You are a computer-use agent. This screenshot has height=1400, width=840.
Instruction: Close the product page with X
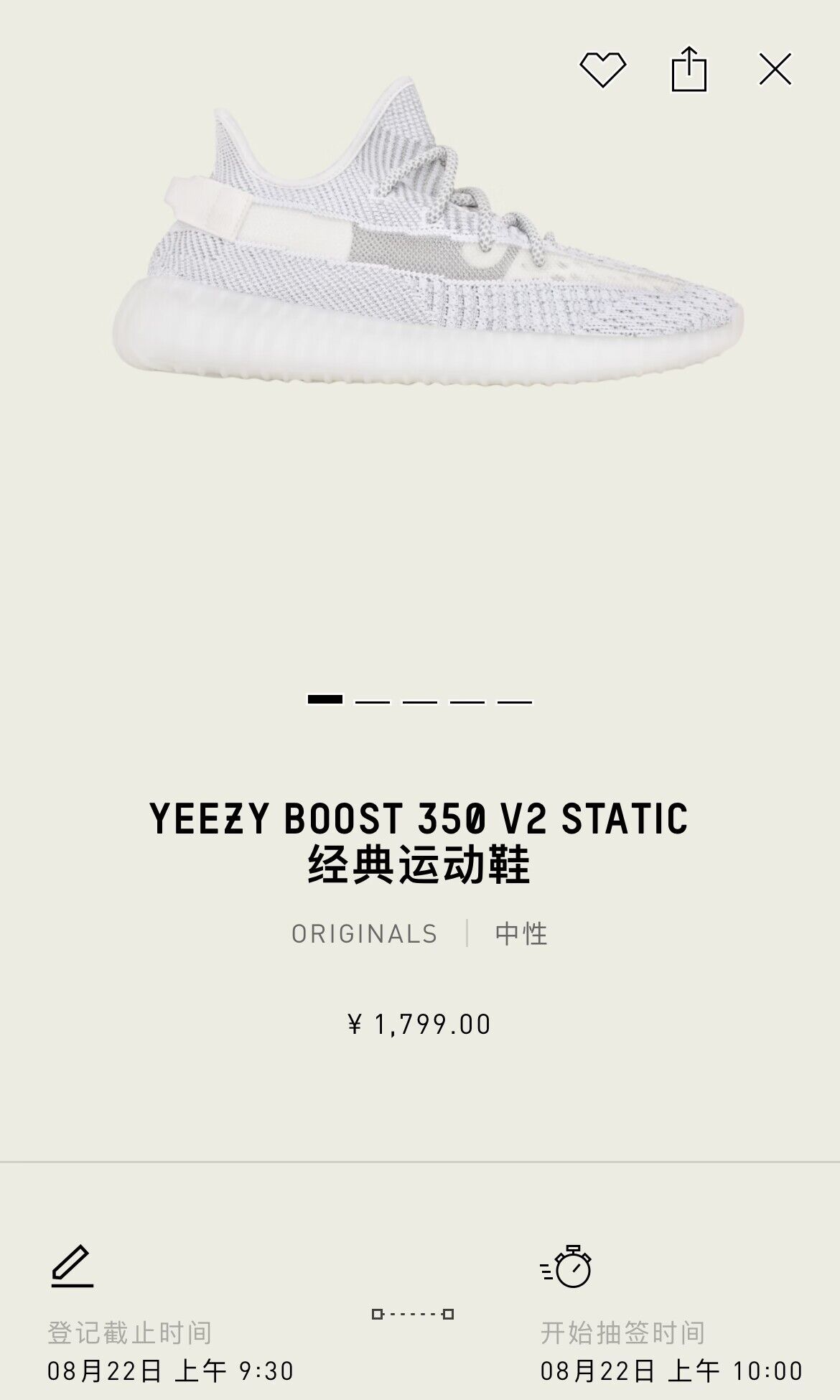[775, 69]
